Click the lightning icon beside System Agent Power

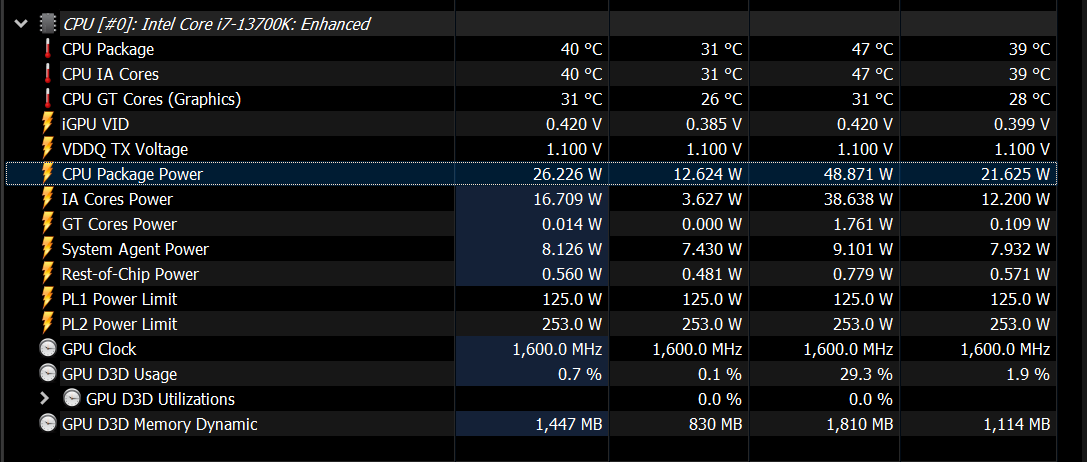(x=47, y=248)
